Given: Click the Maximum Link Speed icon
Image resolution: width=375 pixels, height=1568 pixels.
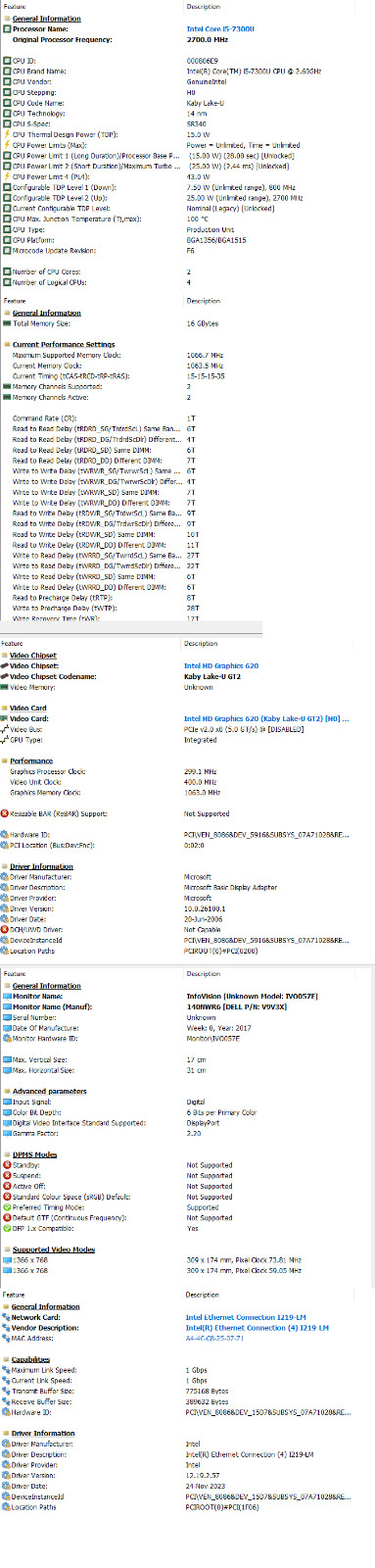Looking at the screenshot, I should pos(6,1370).
